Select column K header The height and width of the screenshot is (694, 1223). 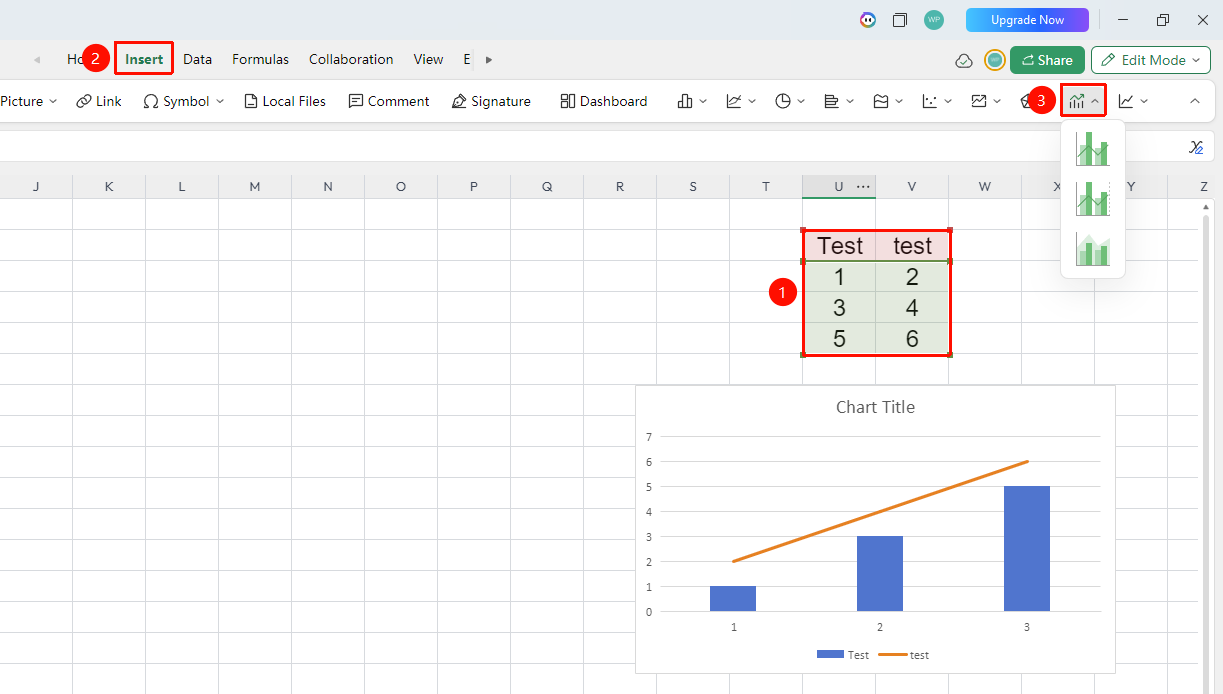click(x=109, y=186)
